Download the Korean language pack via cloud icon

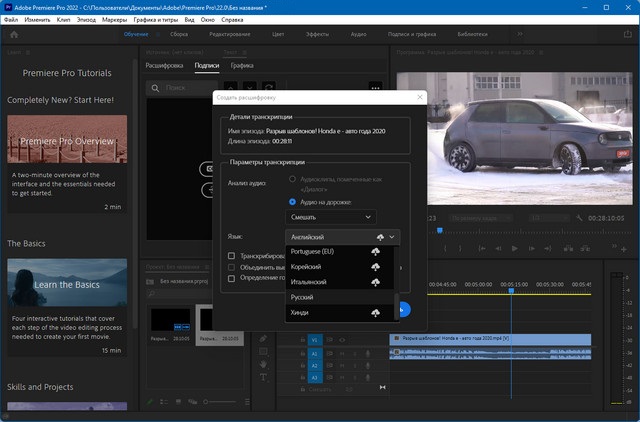click(x=375, y=268)
